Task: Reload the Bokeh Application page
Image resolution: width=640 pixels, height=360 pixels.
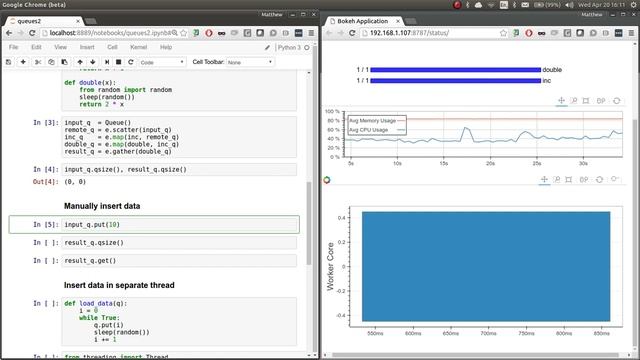Action: (x=352, y=33)
